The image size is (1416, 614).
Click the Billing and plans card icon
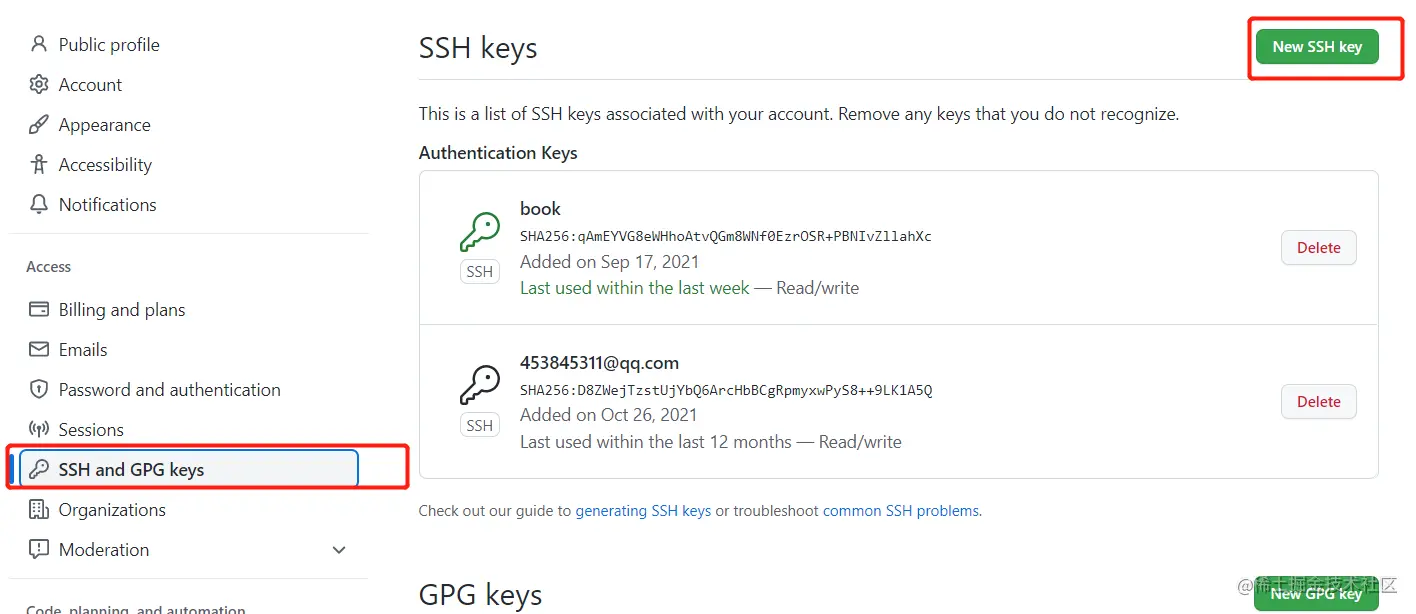point(39,309)
